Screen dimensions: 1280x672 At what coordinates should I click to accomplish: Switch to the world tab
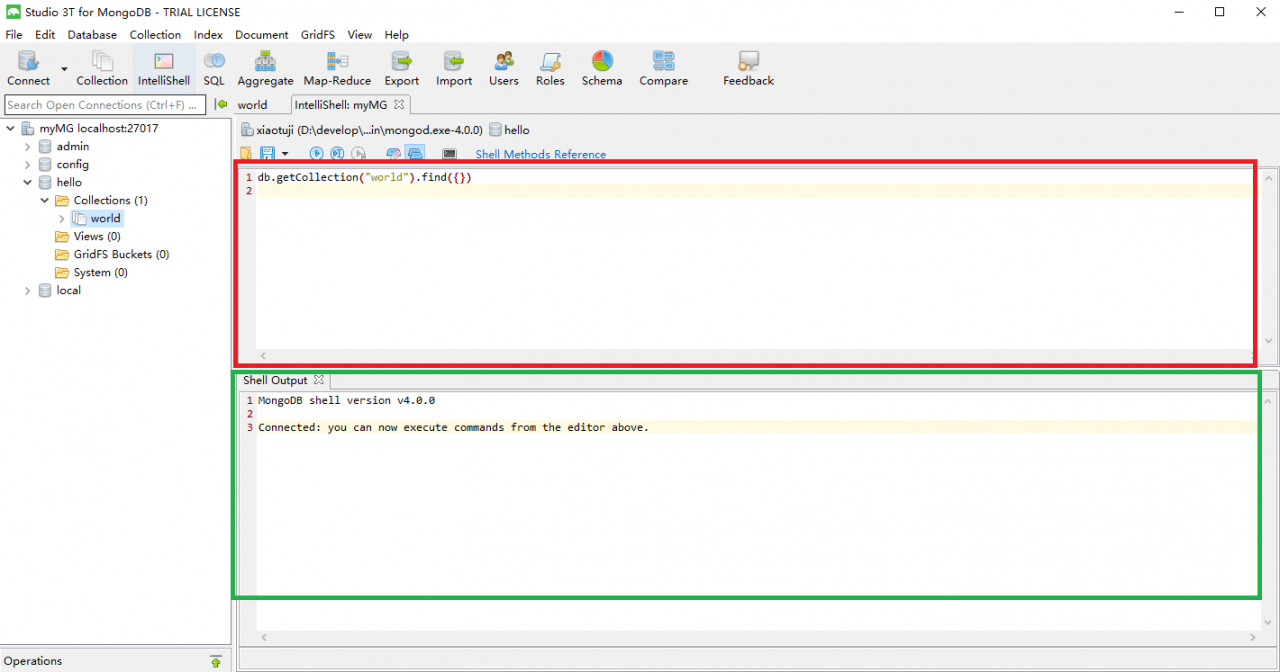[x=252, y=104]
